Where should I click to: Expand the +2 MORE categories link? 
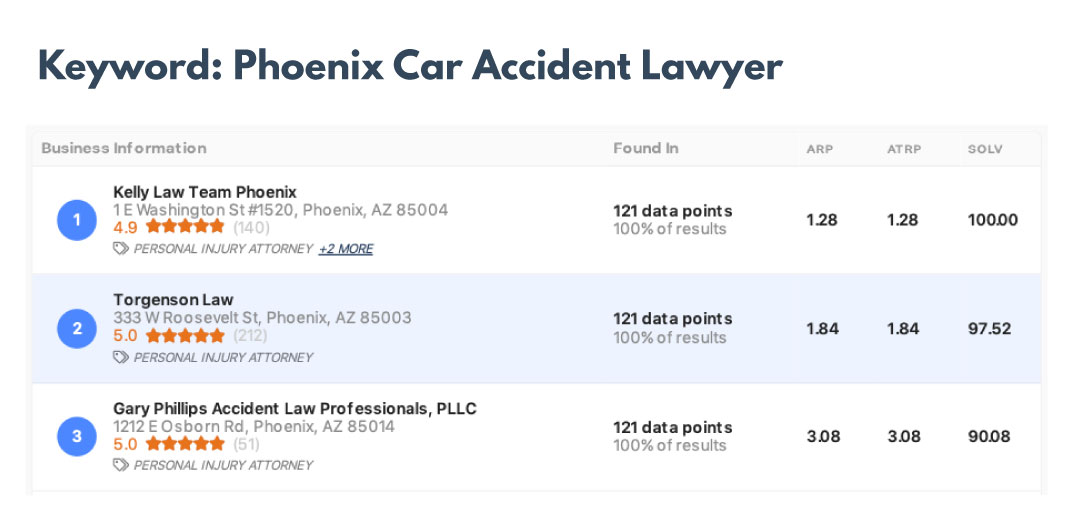pyautogui.click(x=346, y=249)
